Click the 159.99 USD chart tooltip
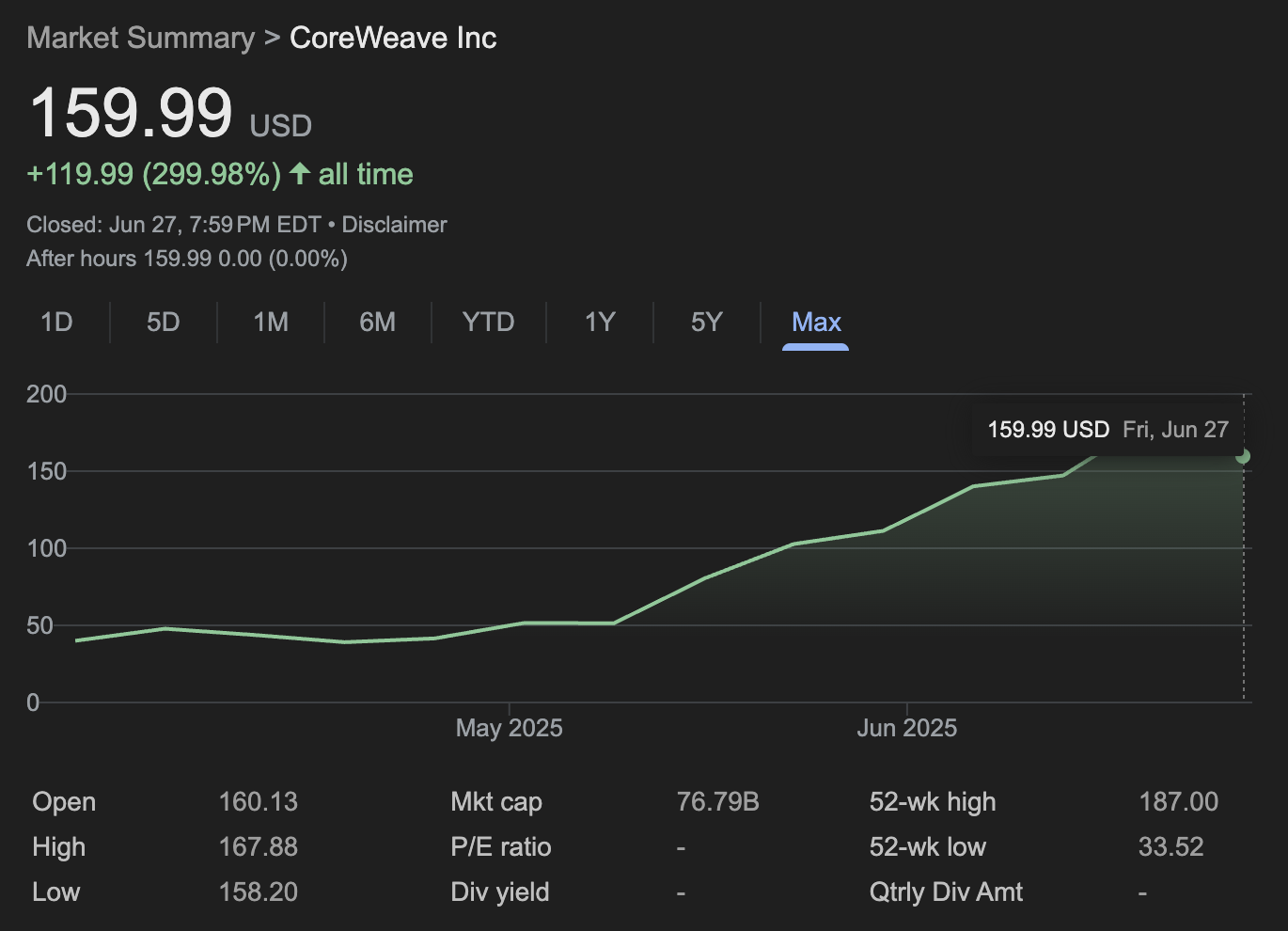Image resolution: width=1288 pixels, height=931 pixels. tap(1107, 430)
